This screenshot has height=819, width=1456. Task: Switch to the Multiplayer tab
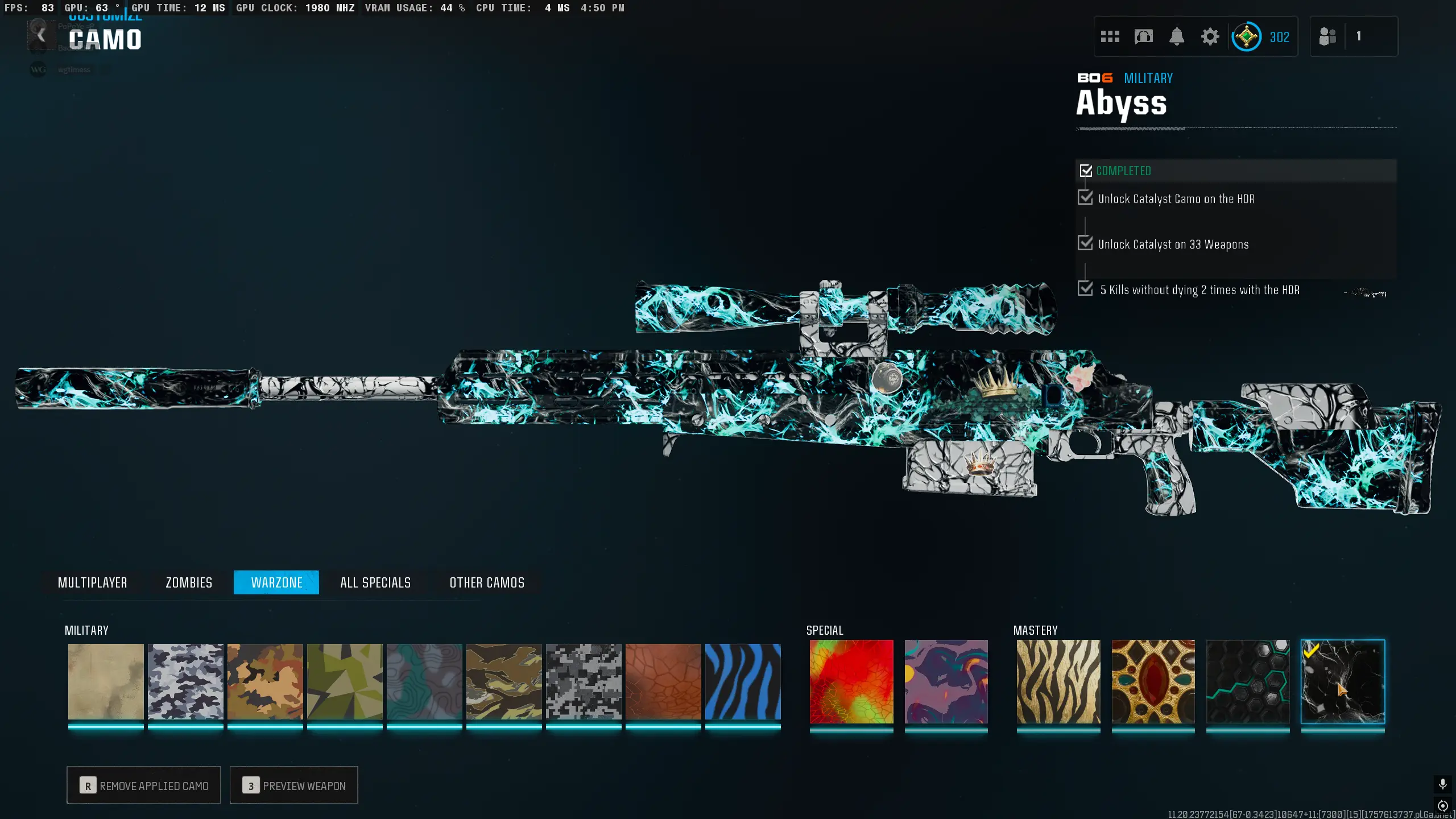click(92, 582)
